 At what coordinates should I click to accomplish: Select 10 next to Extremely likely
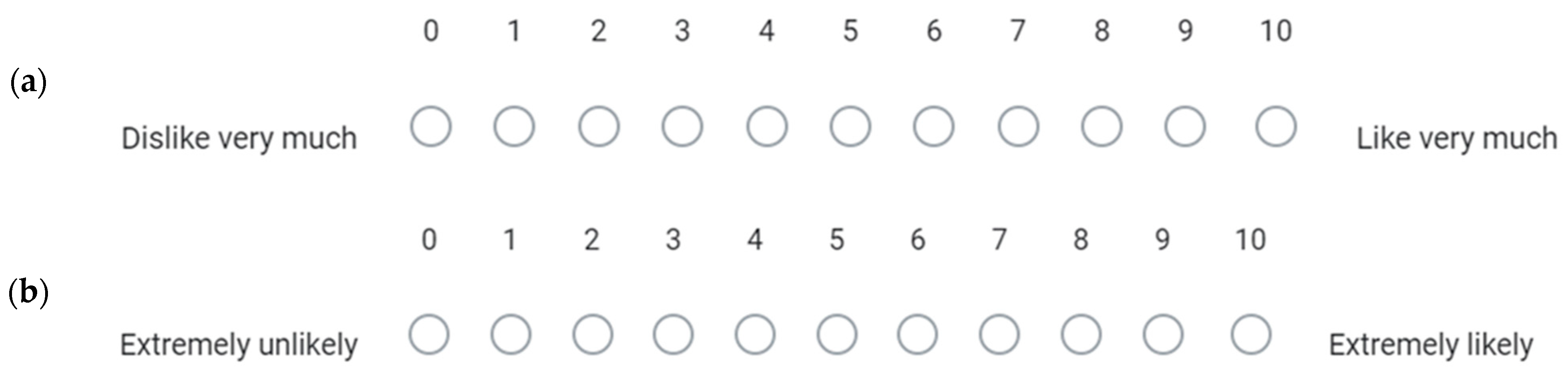click(1251, 335)
